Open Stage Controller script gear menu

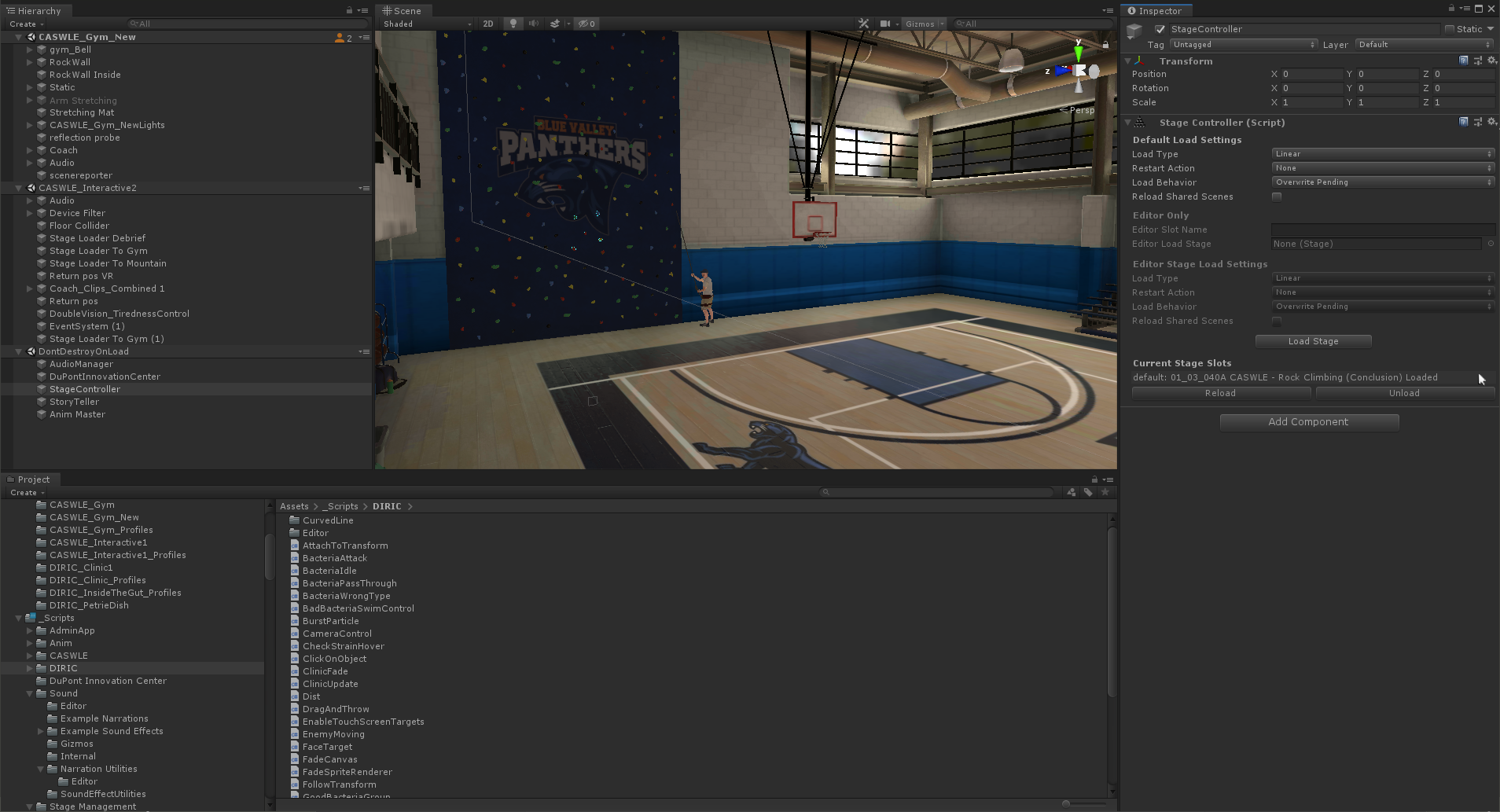click(x=1491, y=122)
